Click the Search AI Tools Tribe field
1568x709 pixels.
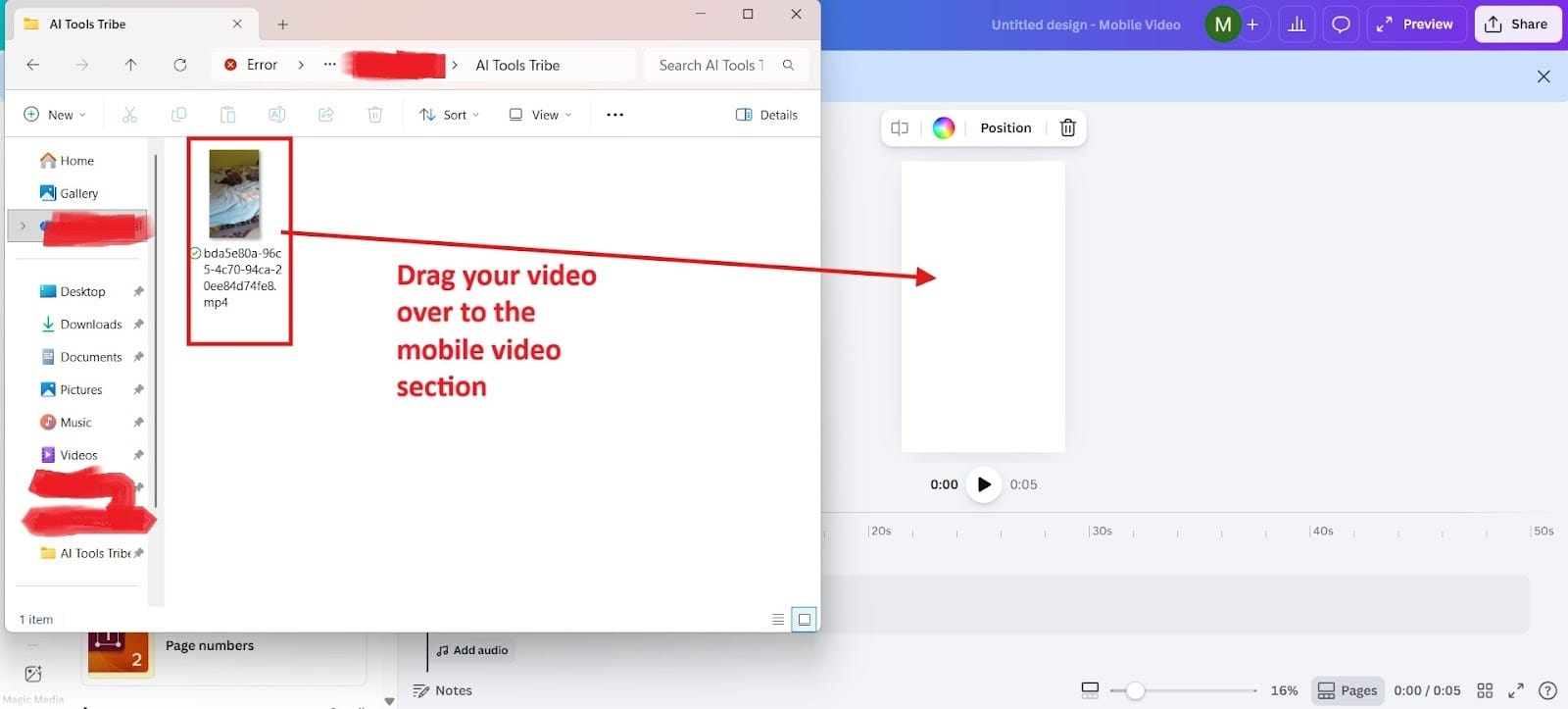click(726, 65)
